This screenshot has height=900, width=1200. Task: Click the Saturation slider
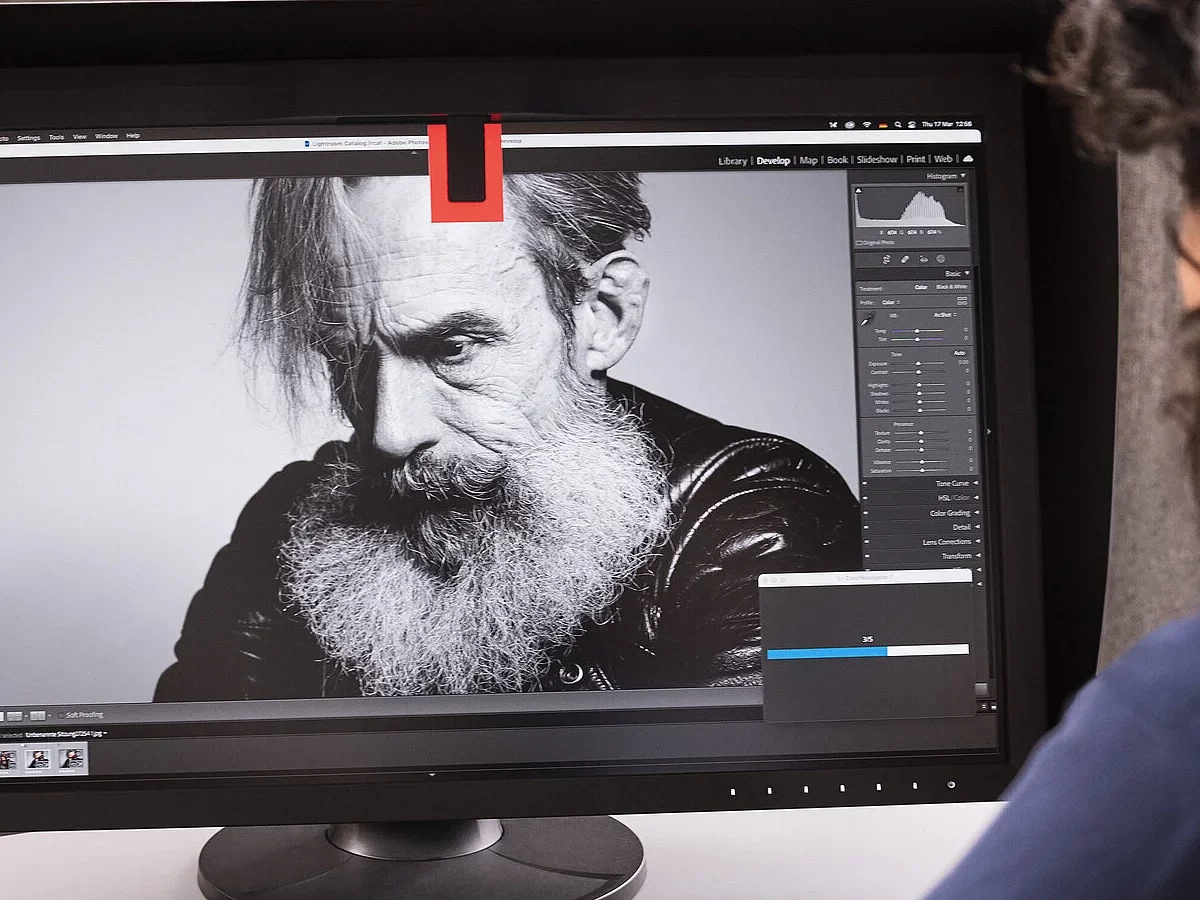pos(922,470)
